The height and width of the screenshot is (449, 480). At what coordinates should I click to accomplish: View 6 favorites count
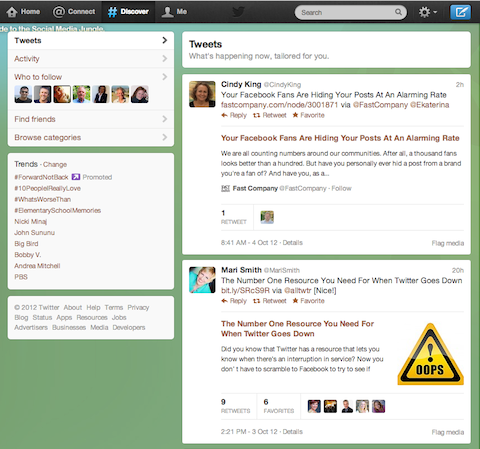[279, 406]
